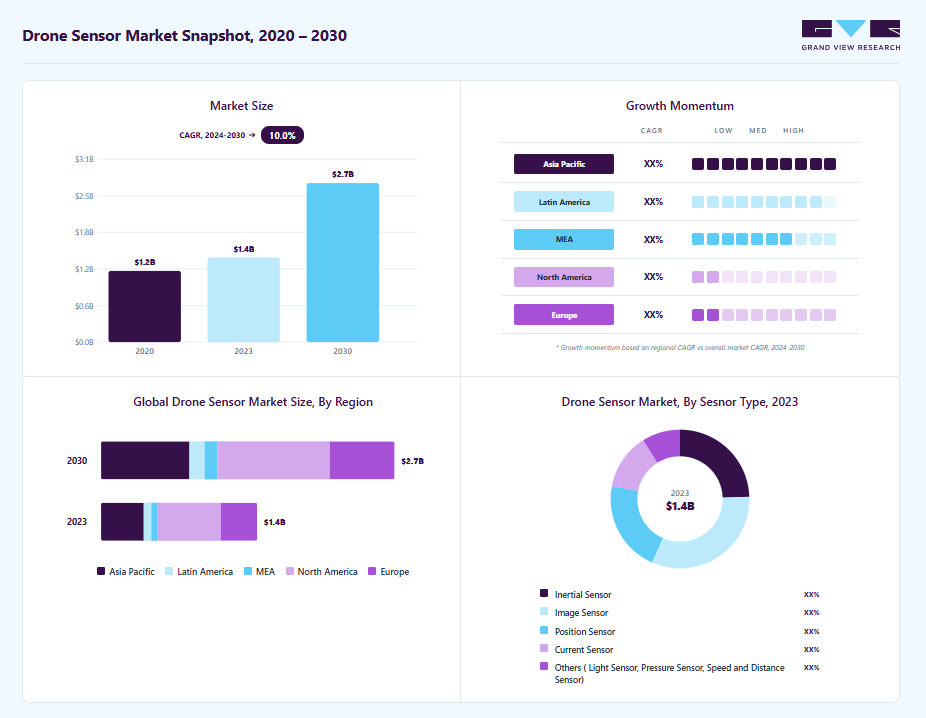Click the Asia Pacific momentum indicator row
926x718 pixels.
pyautogui.click(x=764, y=164)
